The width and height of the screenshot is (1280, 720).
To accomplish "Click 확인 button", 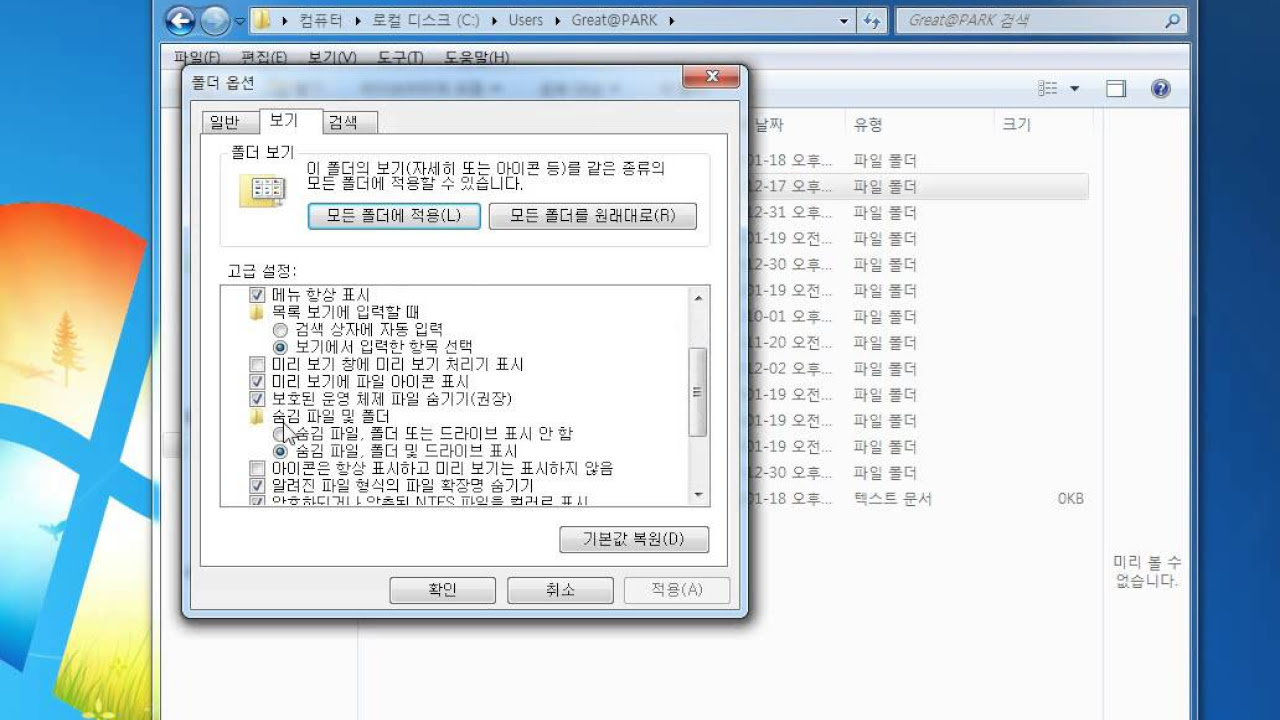I will coord(442,590).
